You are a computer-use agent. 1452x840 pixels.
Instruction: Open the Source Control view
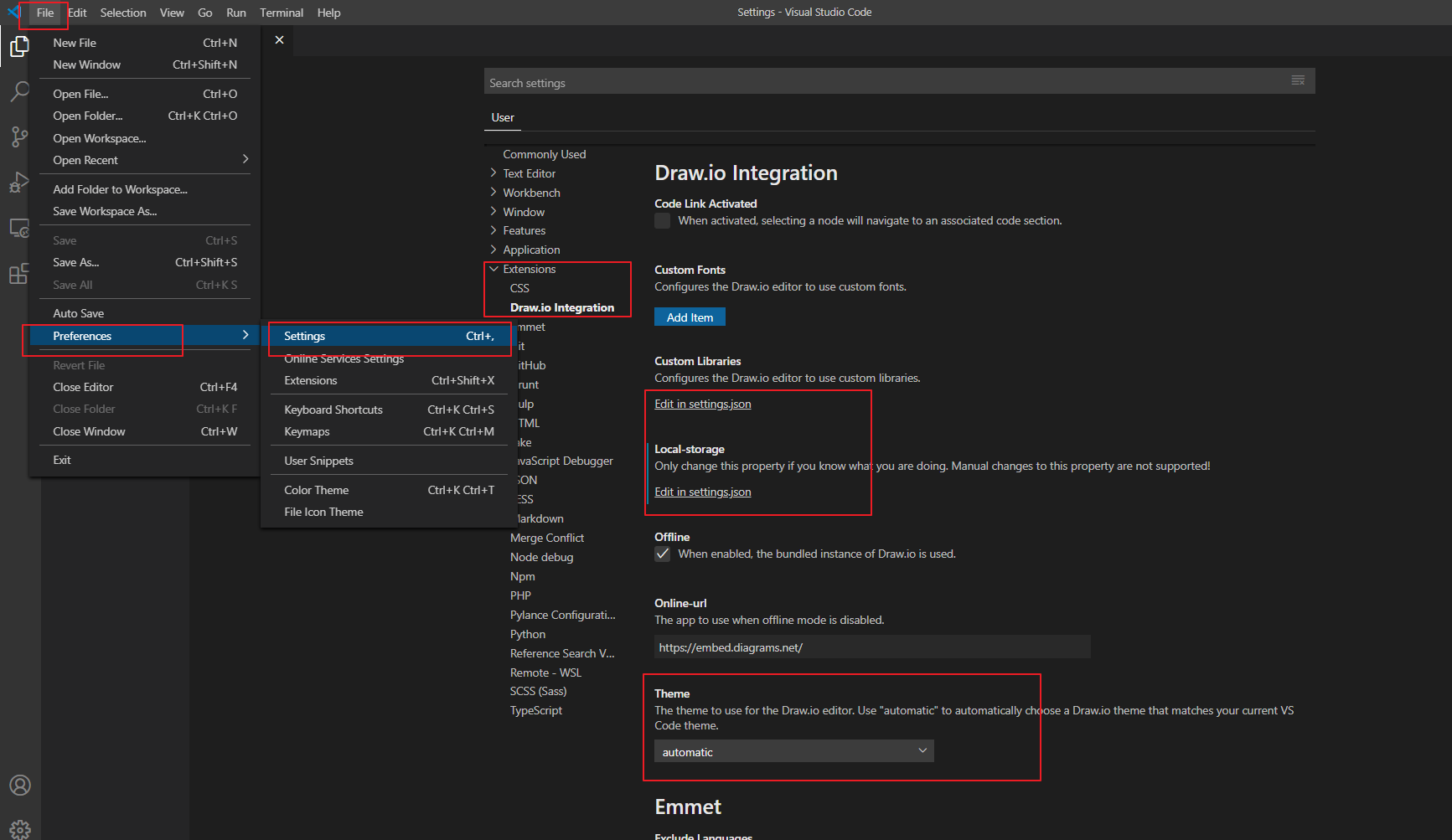point(19,137)
